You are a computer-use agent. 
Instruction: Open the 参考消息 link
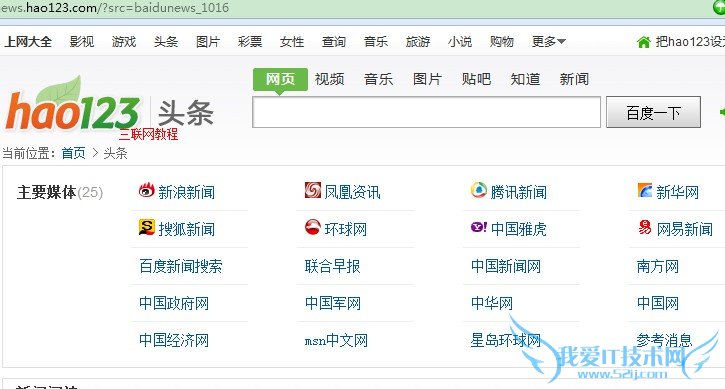(664, 340)
